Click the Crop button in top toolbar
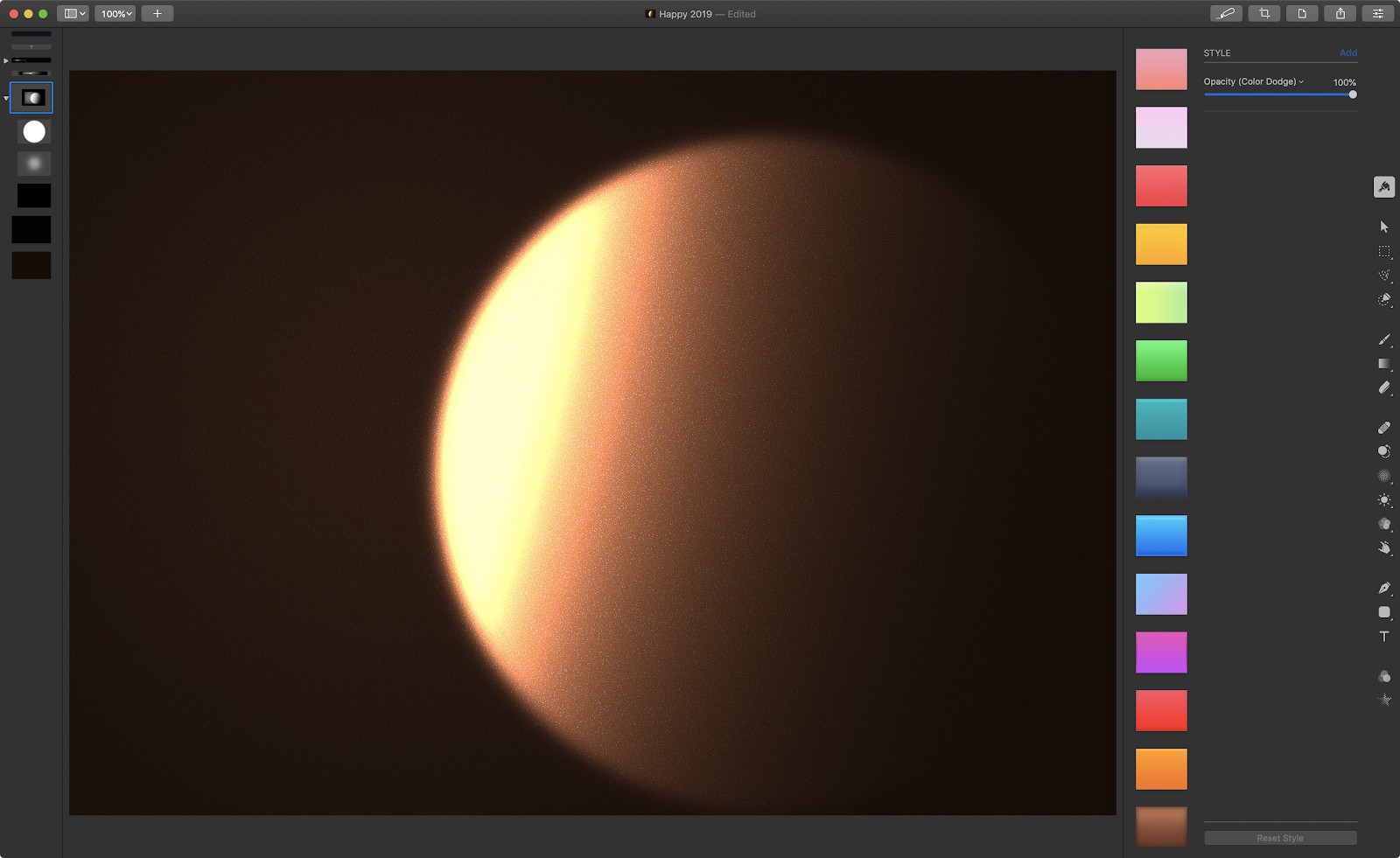 [x=1263, y=14]
